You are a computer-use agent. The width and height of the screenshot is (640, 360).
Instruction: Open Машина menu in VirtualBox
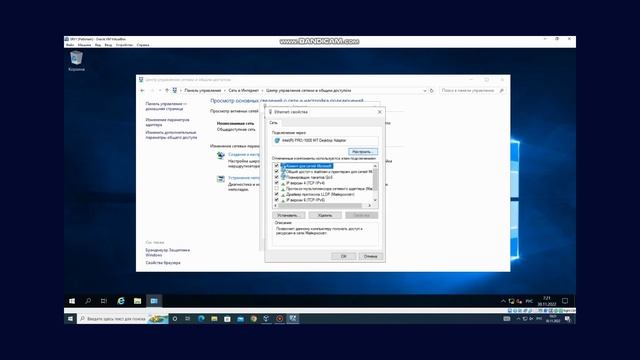pyautogui.click(x=84, y=45)
